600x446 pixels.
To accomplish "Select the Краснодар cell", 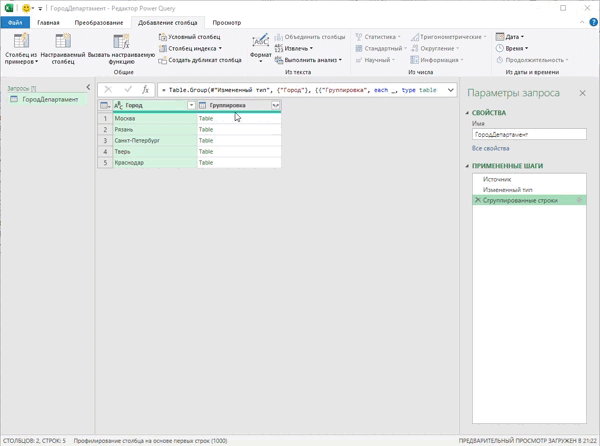I will tap(155, 163).
